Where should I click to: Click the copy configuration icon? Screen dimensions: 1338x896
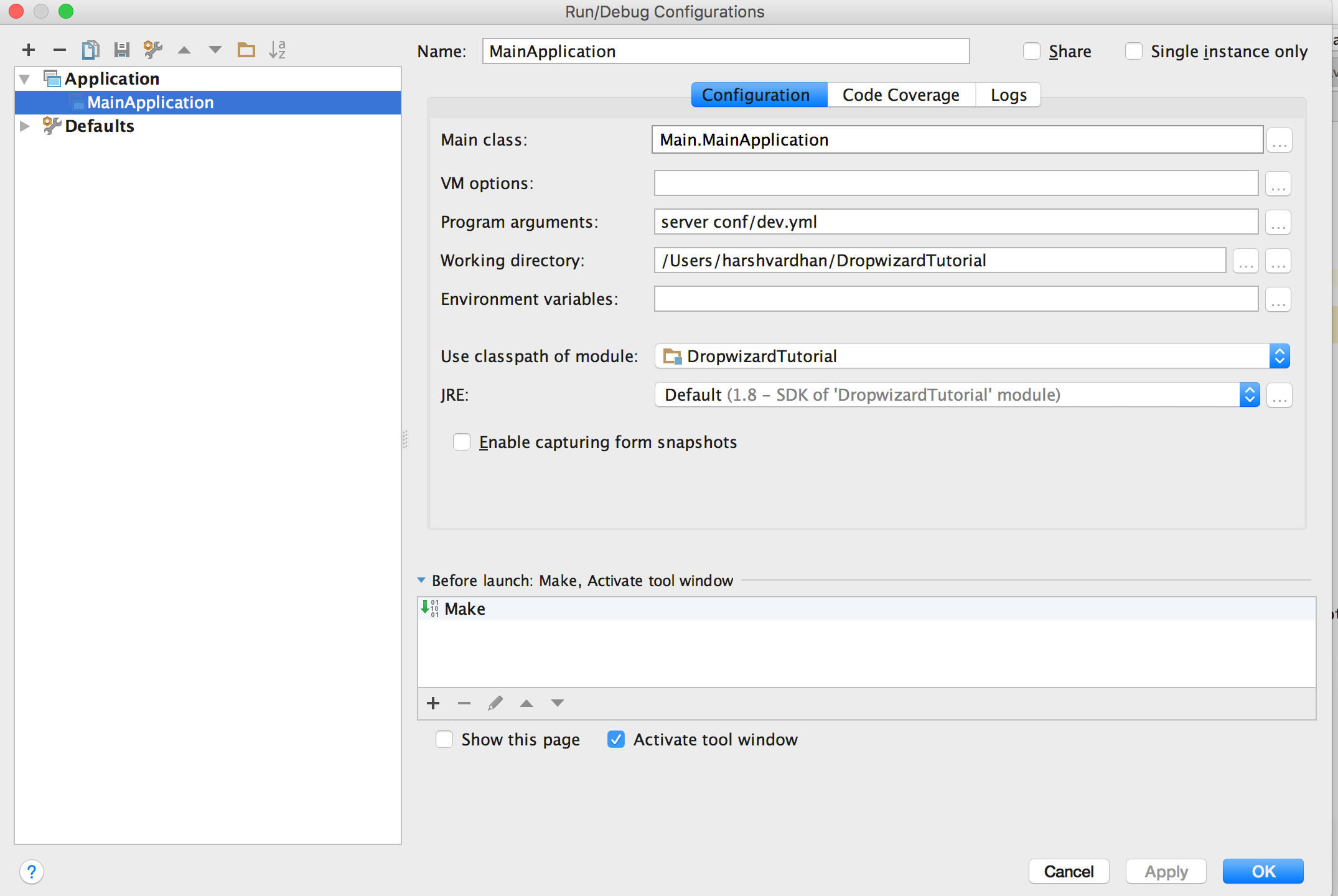coord(91,50)
